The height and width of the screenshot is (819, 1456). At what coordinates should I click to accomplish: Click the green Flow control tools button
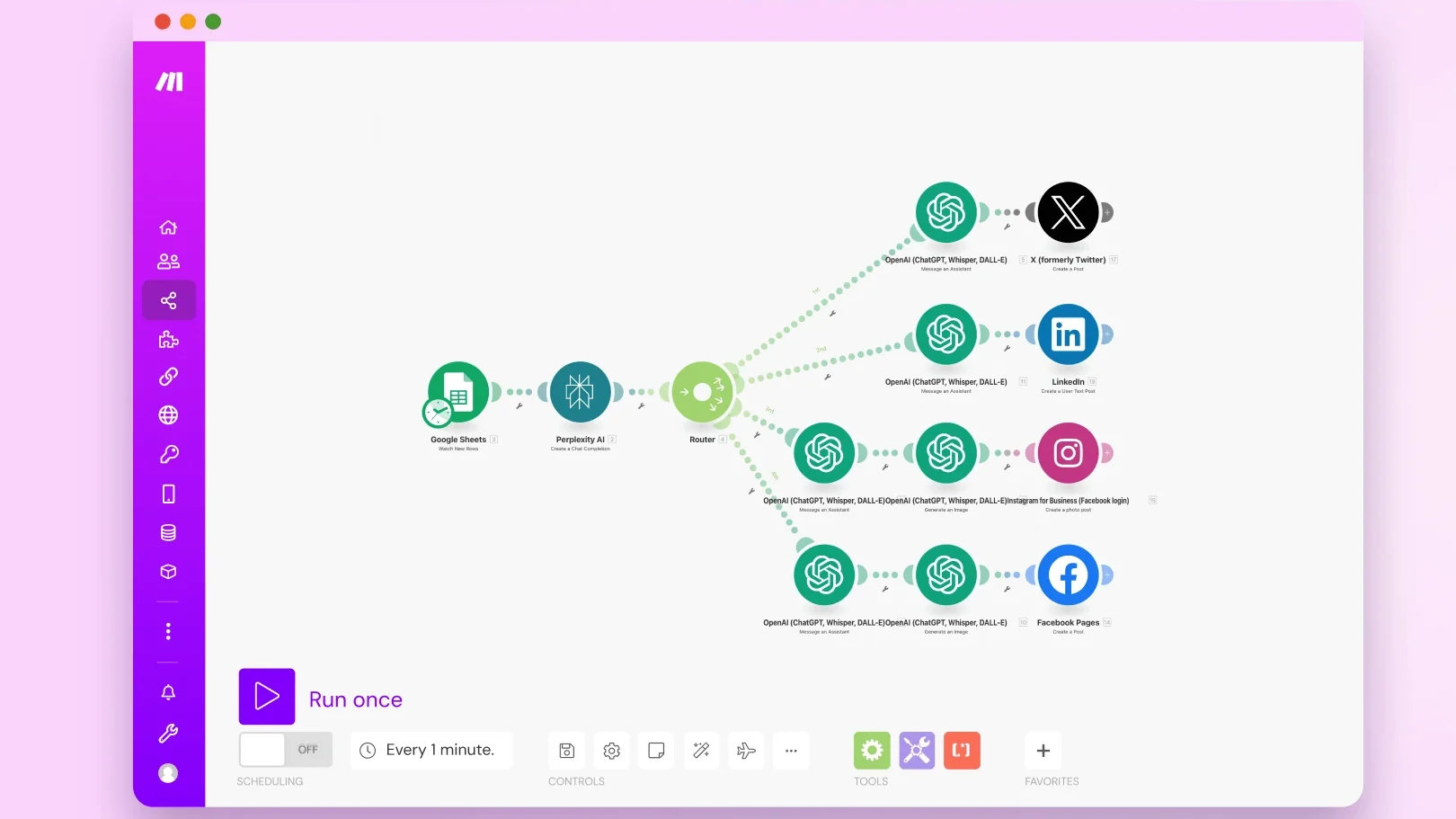(872, 751)
